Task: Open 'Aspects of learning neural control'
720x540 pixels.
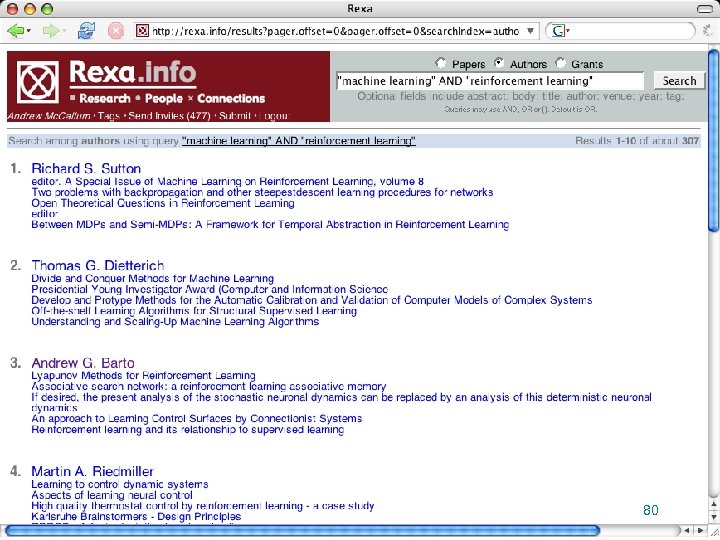Action: (x=112, y=495)
